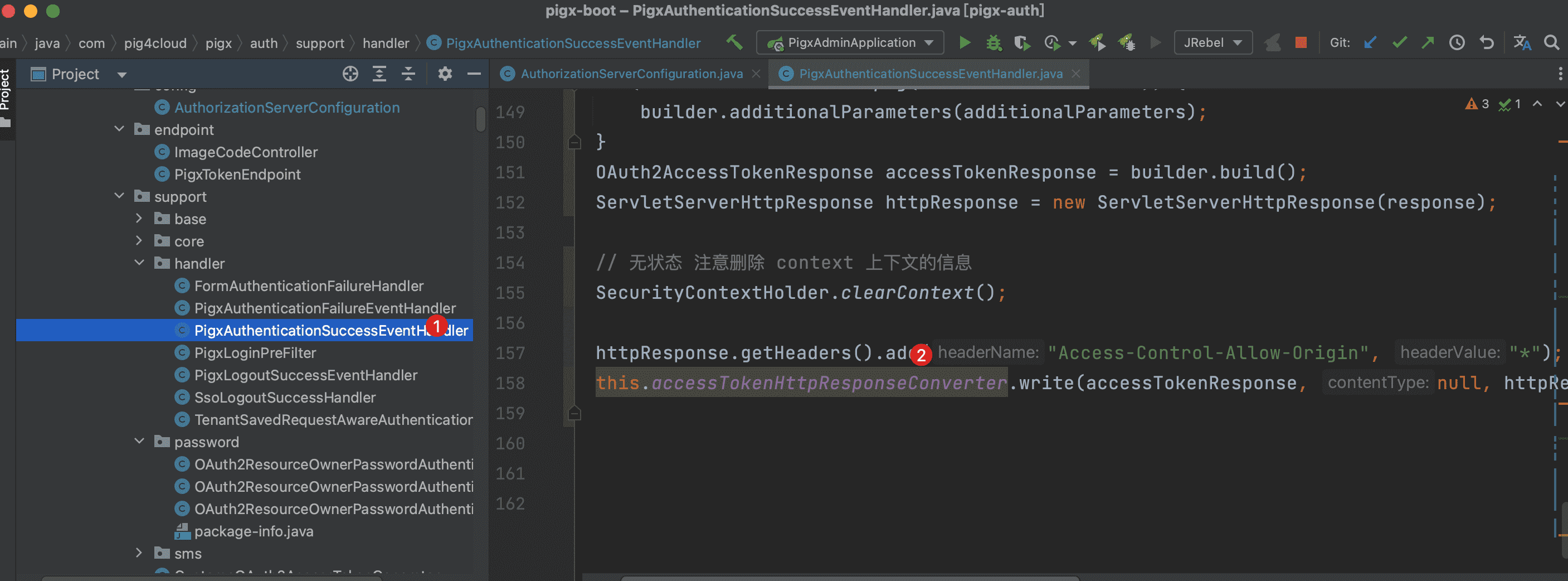The image size is (1568, 581).
Task: Expand all in the Project panel
Action: point(379,74)
